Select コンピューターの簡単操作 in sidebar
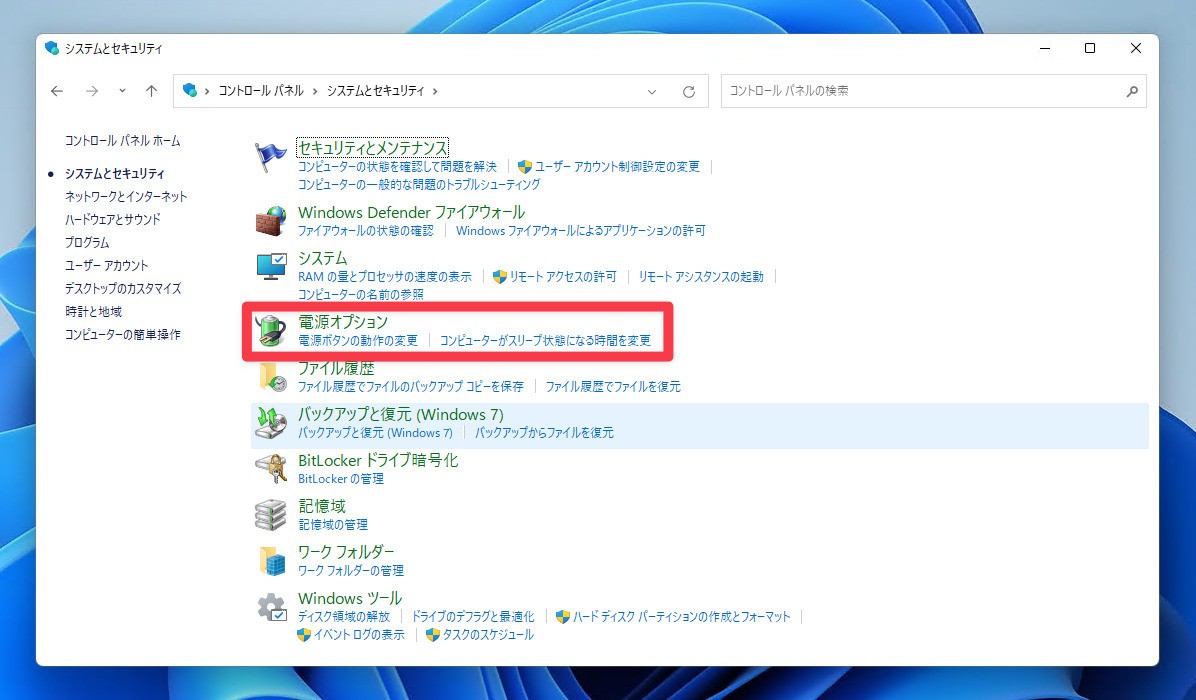Image resolution: width=1196 pixels, height=700 pixels. (123, 334)
